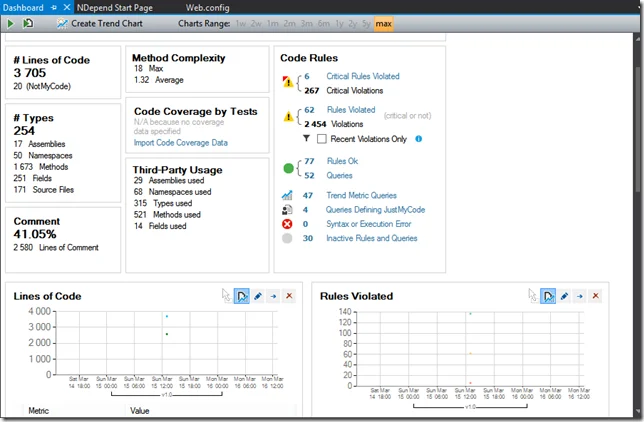Set Charts Range to 2y
Viewport: 644px width, 422px height.
[353, 24]
